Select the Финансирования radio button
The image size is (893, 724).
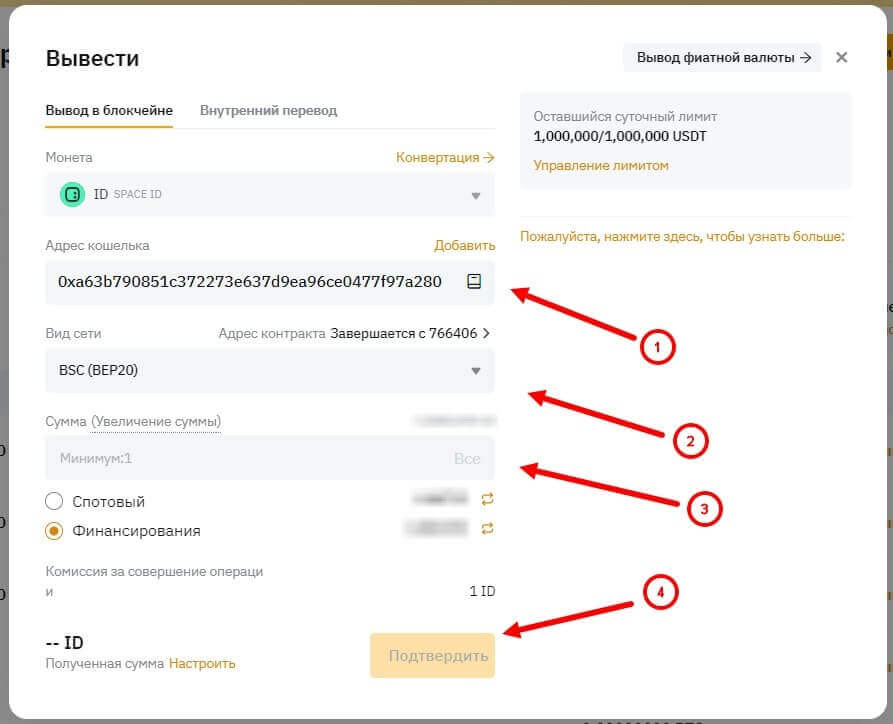pos(55,531)
